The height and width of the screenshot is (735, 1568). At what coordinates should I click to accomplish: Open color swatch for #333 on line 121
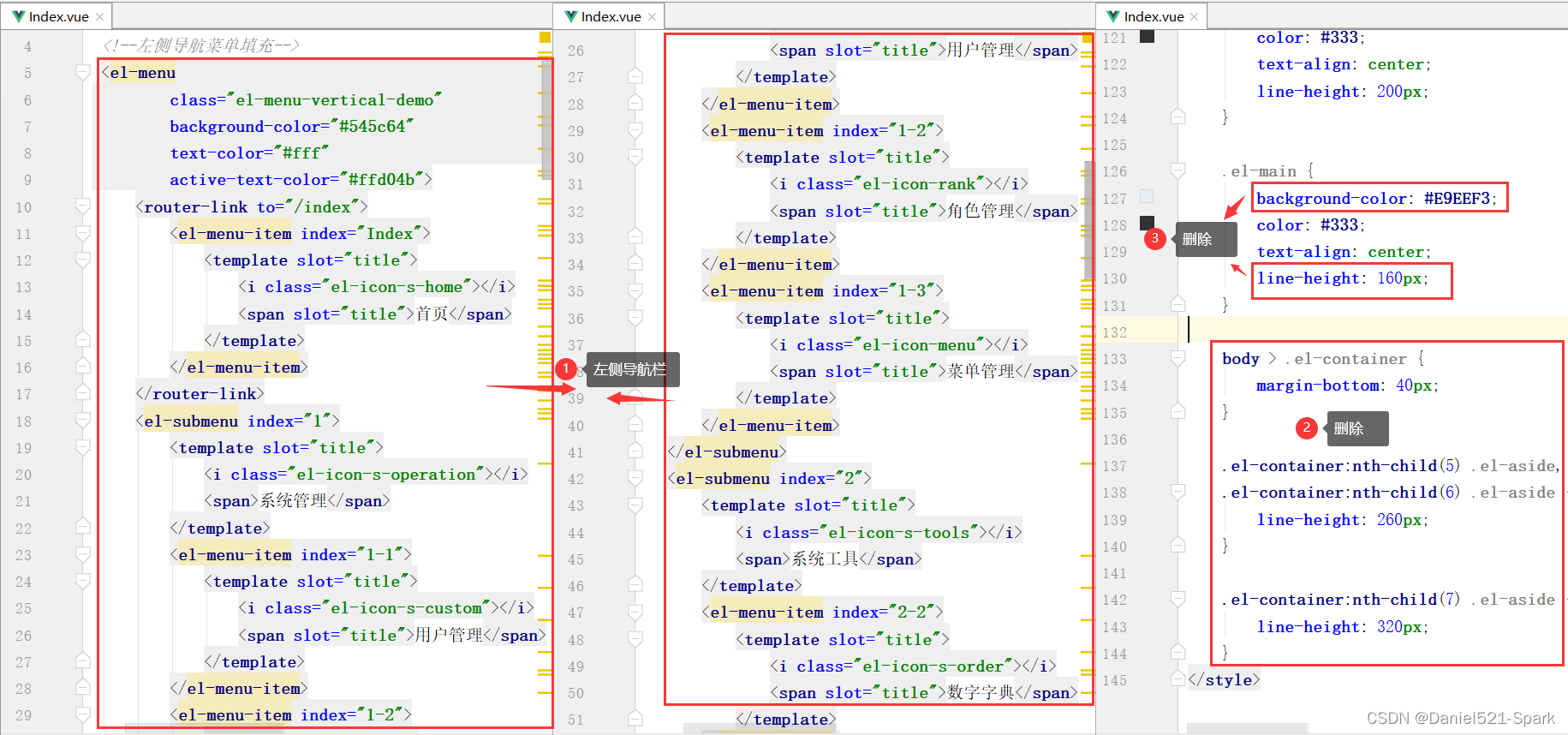(x=1148, y=36)
